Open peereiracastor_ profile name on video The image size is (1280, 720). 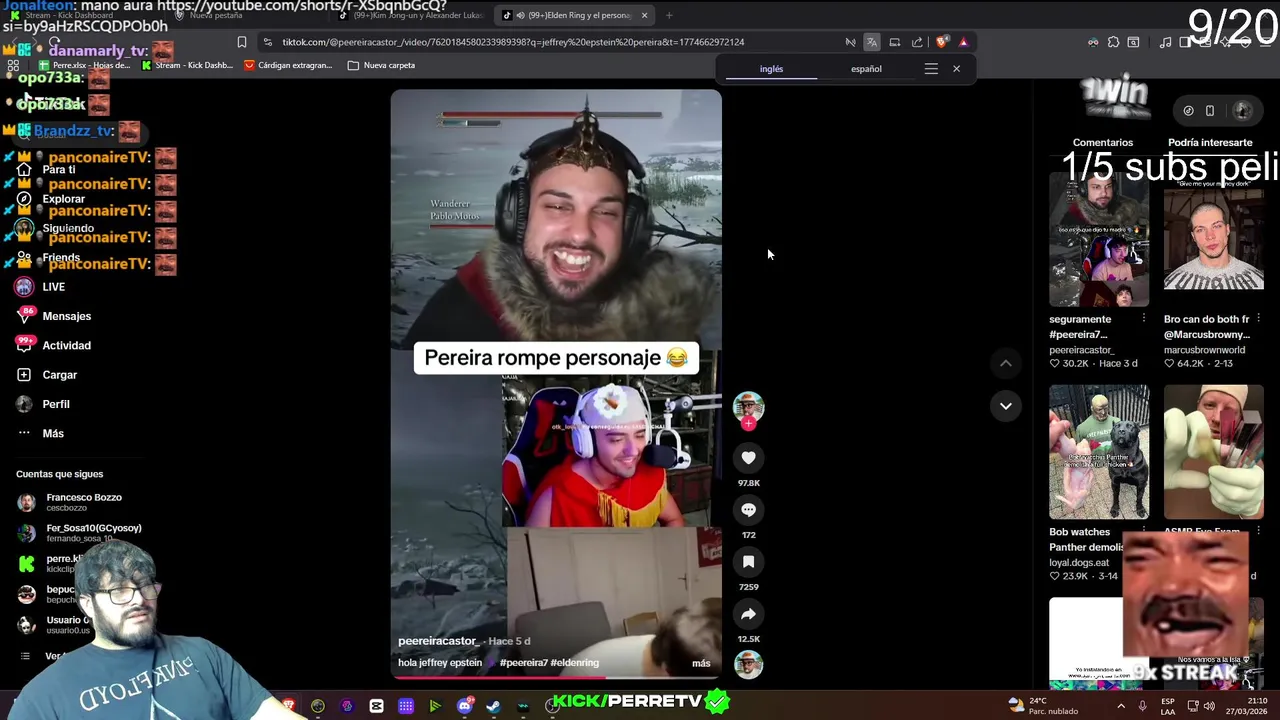click(x=437, y=641)
